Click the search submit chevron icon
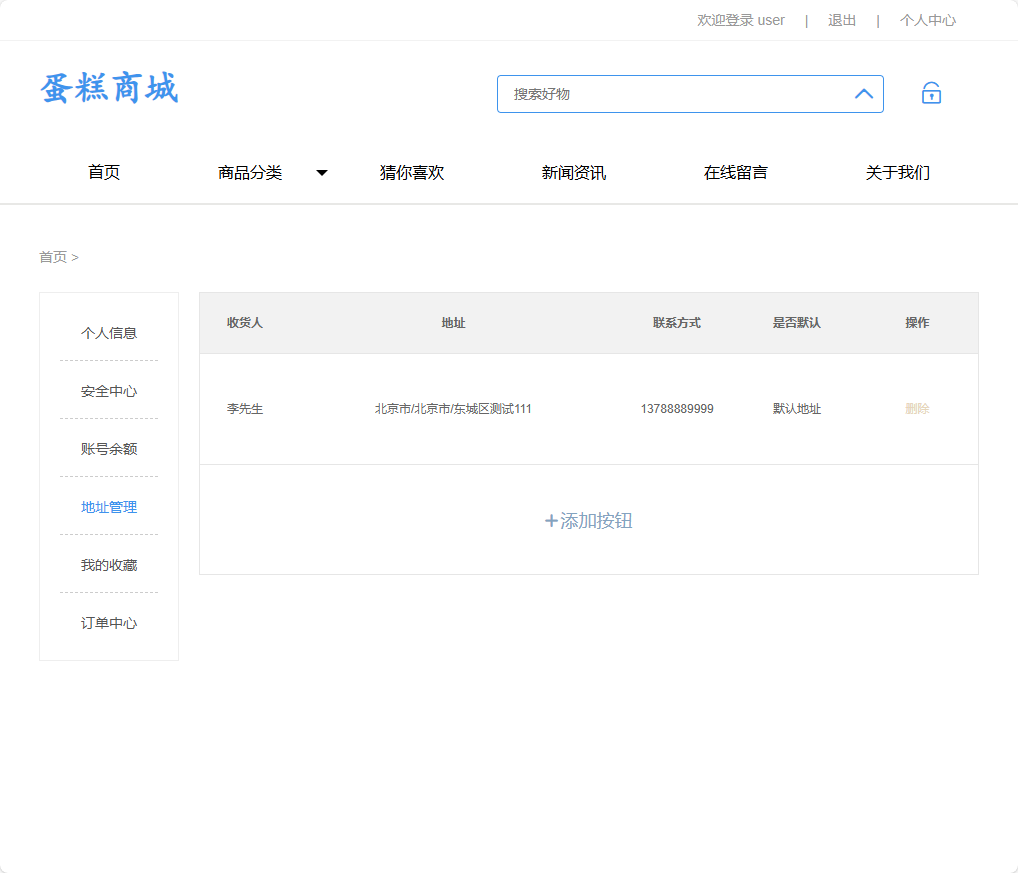 point(862,93)
